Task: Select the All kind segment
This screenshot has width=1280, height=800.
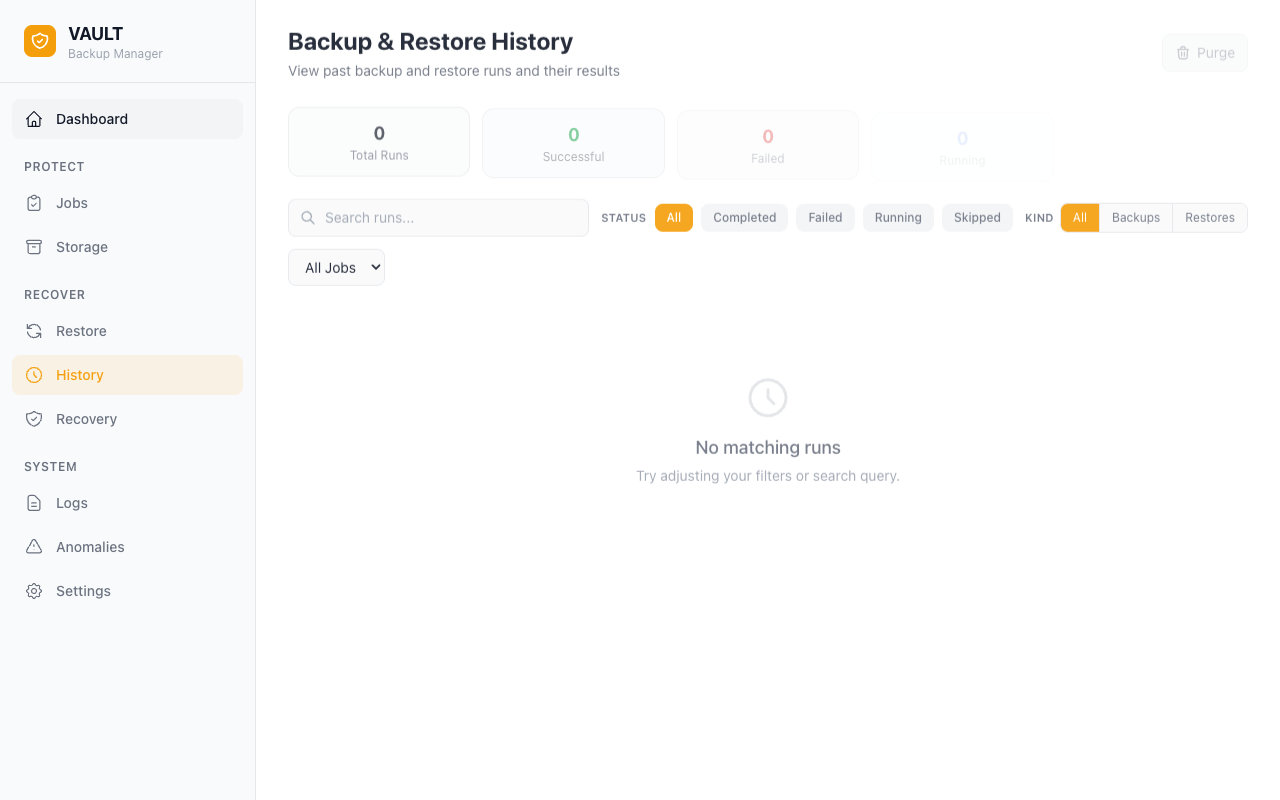Action: [x=1080, y=218]
